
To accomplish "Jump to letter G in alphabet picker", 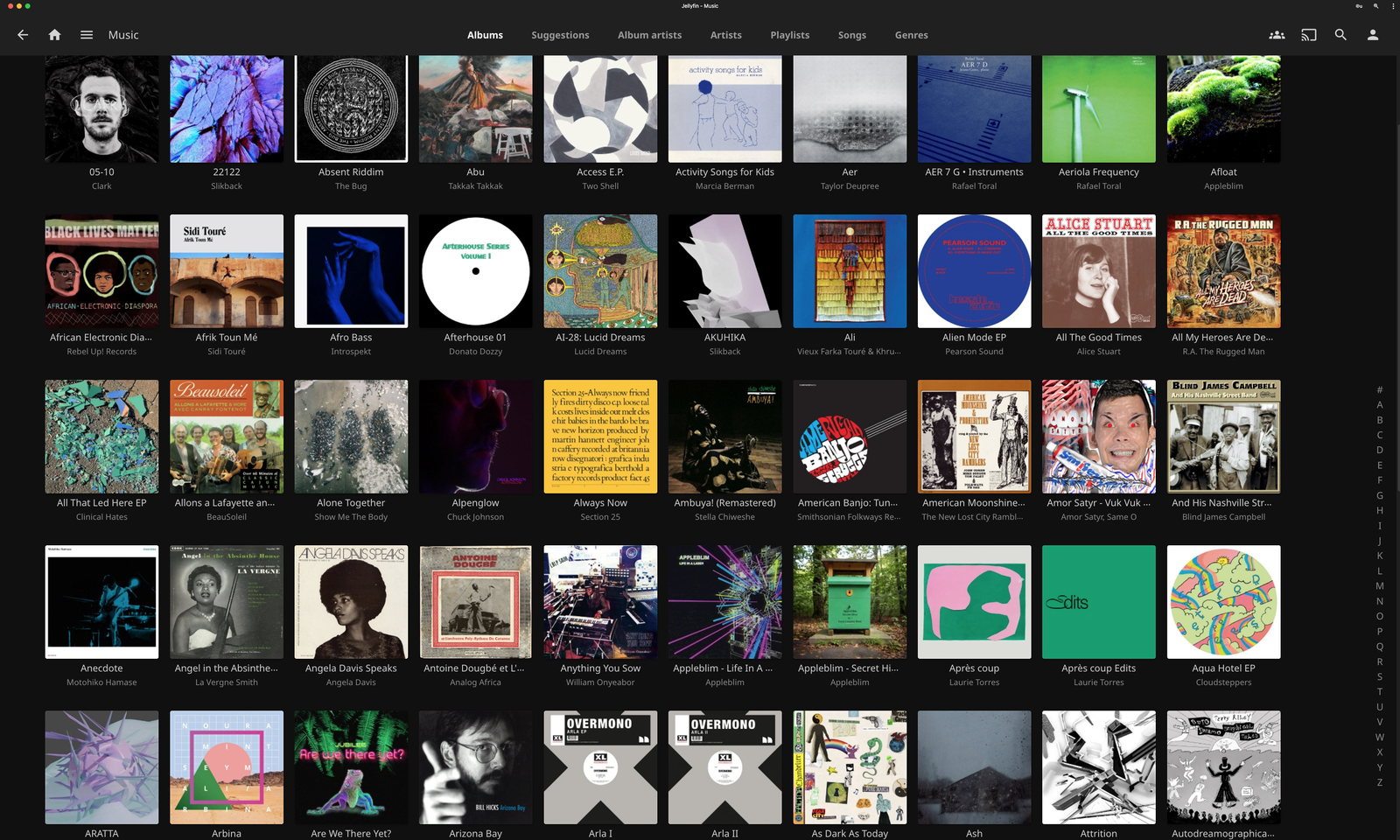I will (x=1380, y=495).
